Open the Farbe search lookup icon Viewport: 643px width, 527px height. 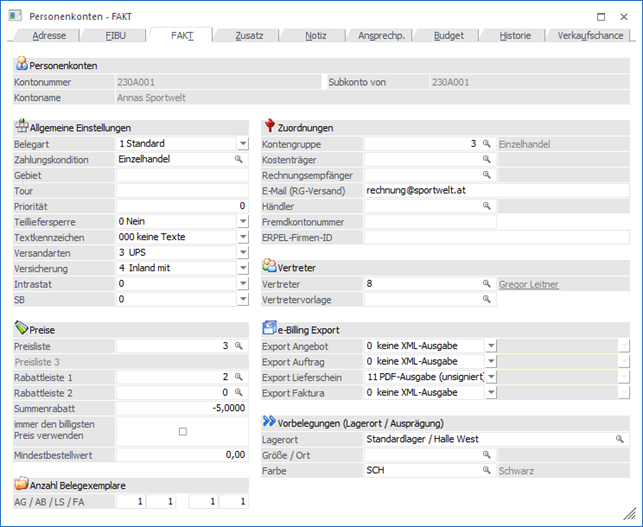point(487,469)
